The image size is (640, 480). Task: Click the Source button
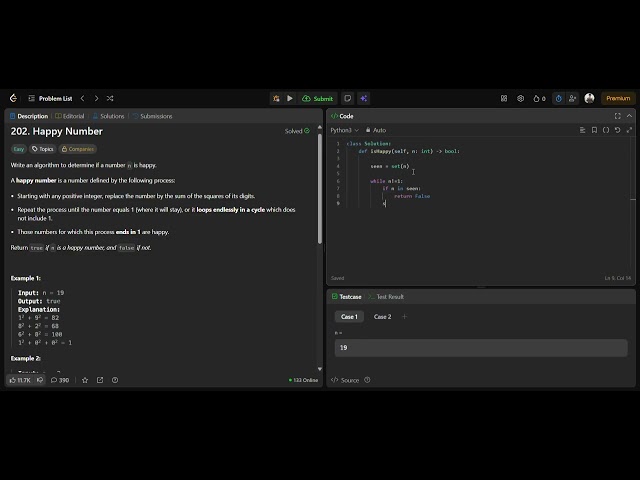345,380
